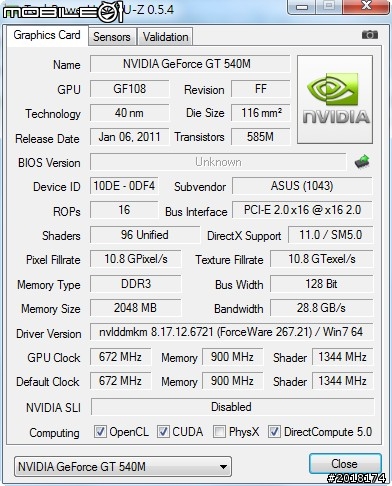Open the GPU selection dropdown
The height and width of the screenshot is (486, 392).
coord(123,466)
